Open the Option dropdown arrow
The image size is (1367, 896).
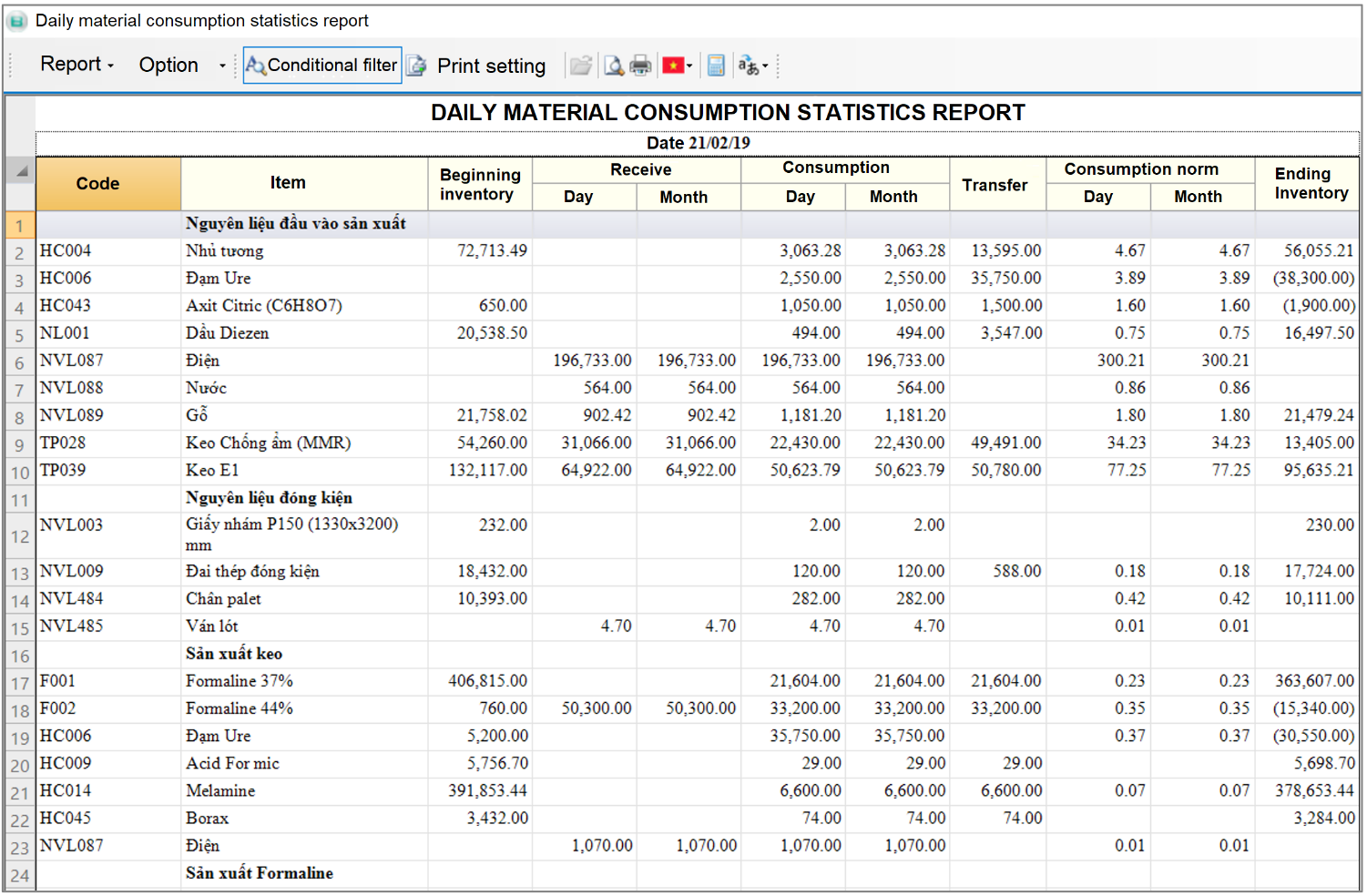[222, 66]
